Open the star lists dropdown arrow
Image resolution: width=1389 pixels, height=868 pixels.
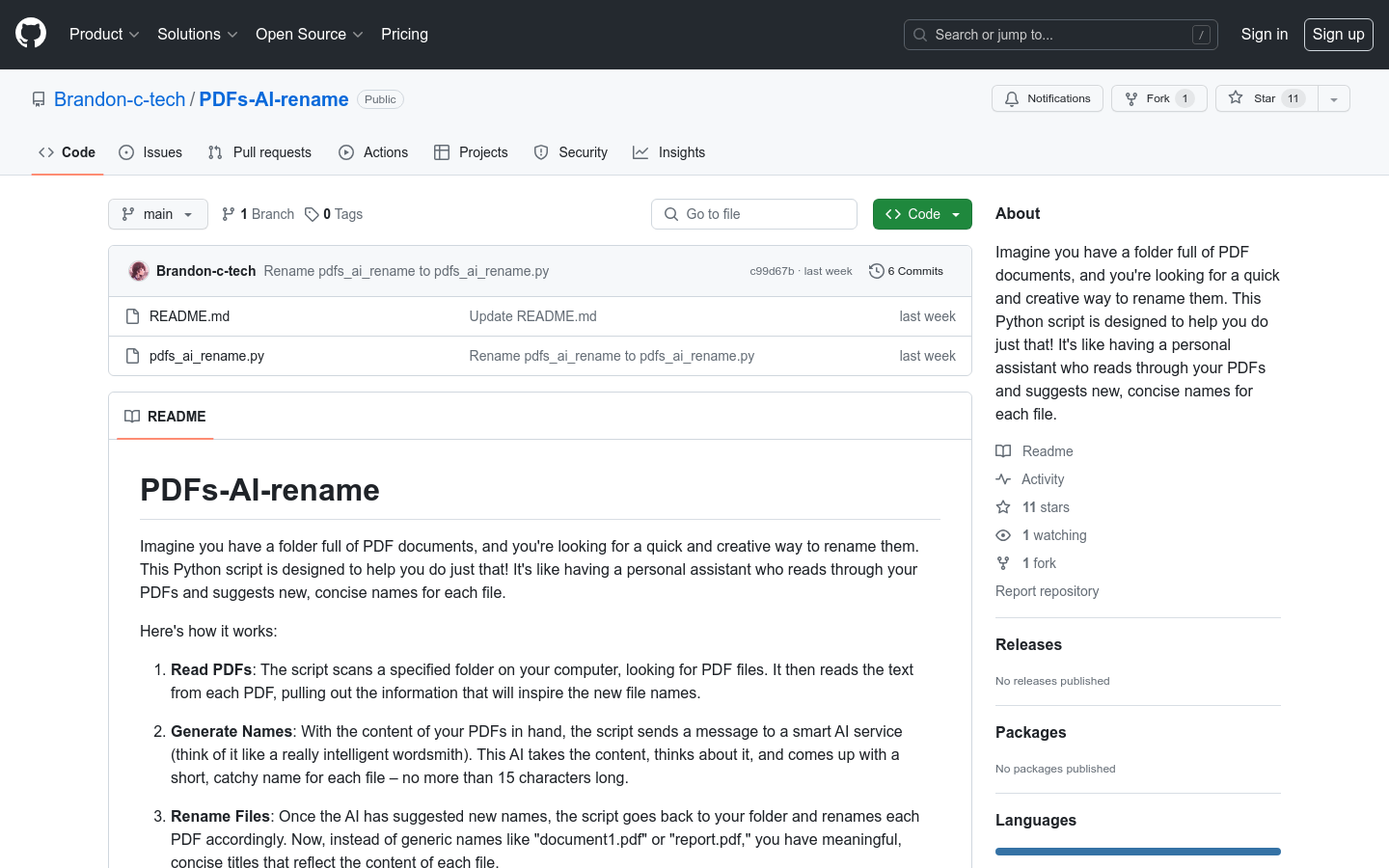coord(1334,98)
